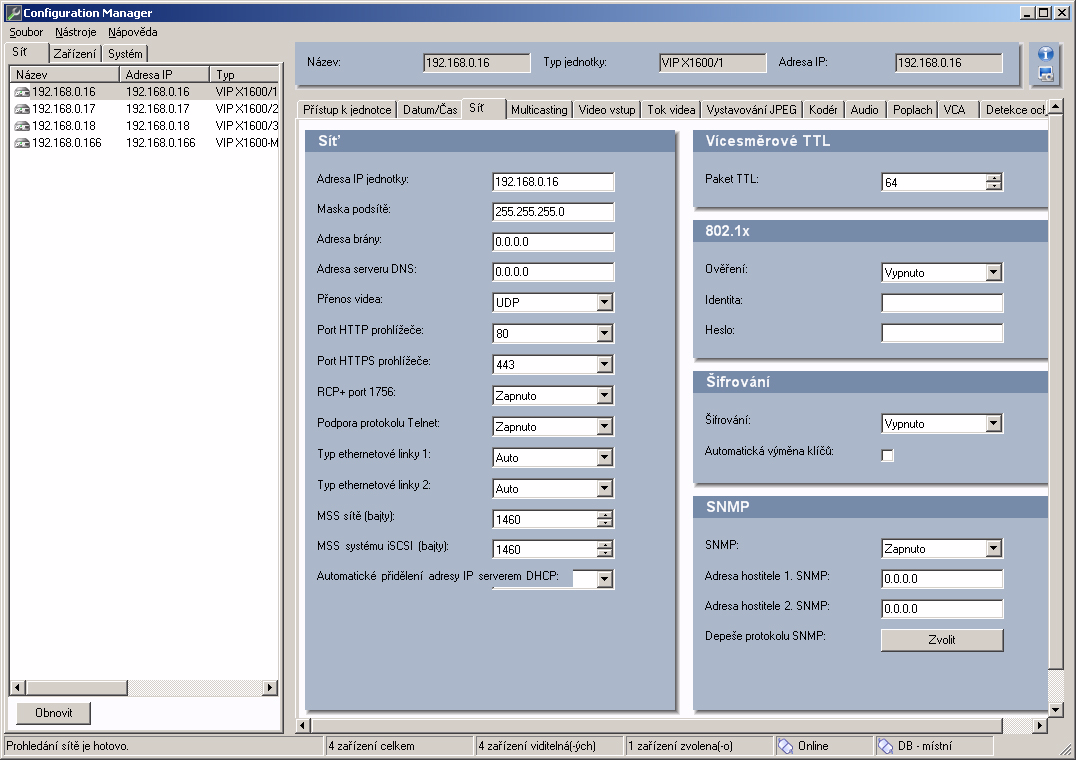Click the device icon for 192.168.0.166
Image resolution: width=1076 pixels, height=760 pixels.
(x=22, y=143)
